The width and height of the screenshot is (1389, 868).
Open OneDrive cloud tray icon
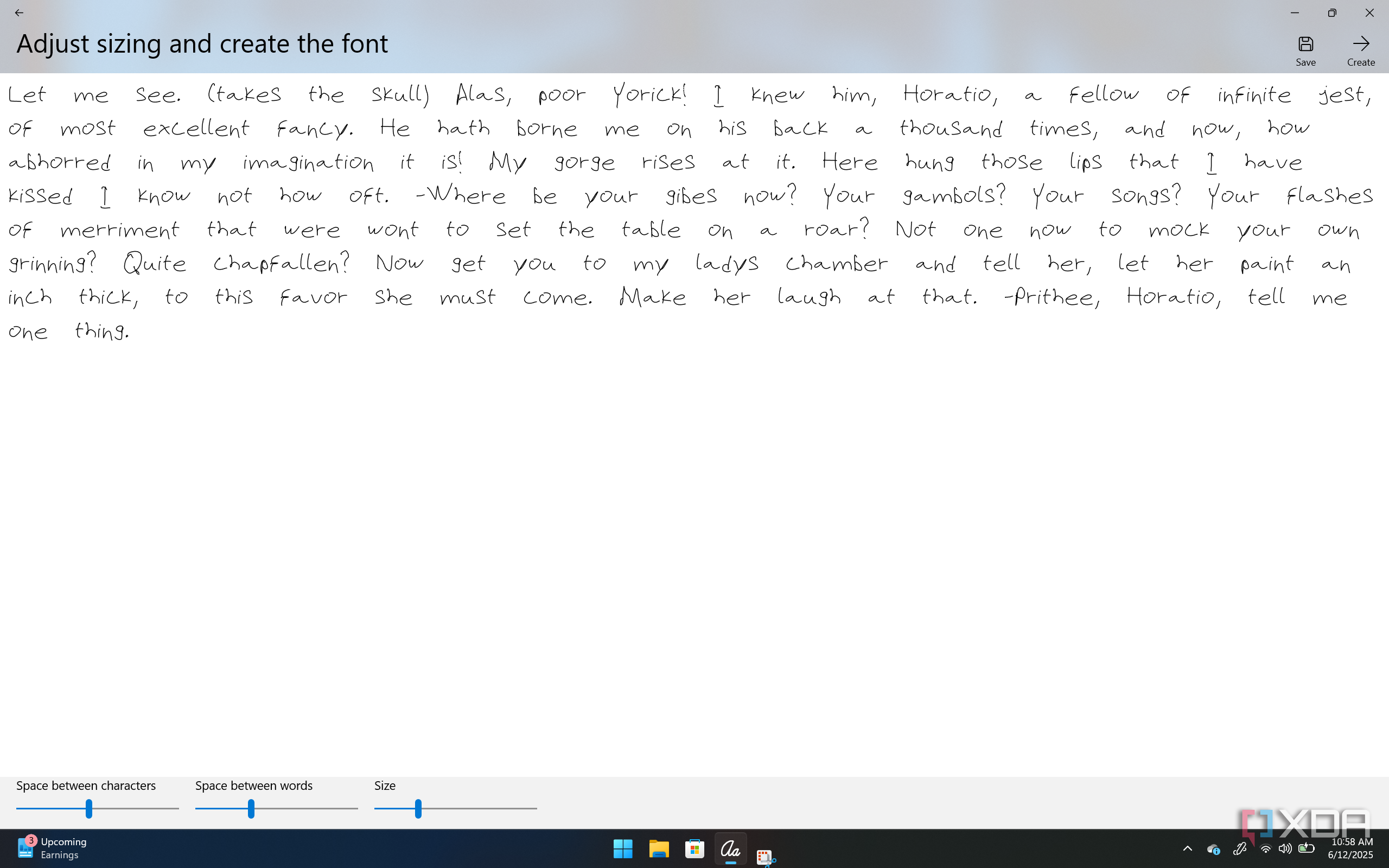(x=1213, y=848)
